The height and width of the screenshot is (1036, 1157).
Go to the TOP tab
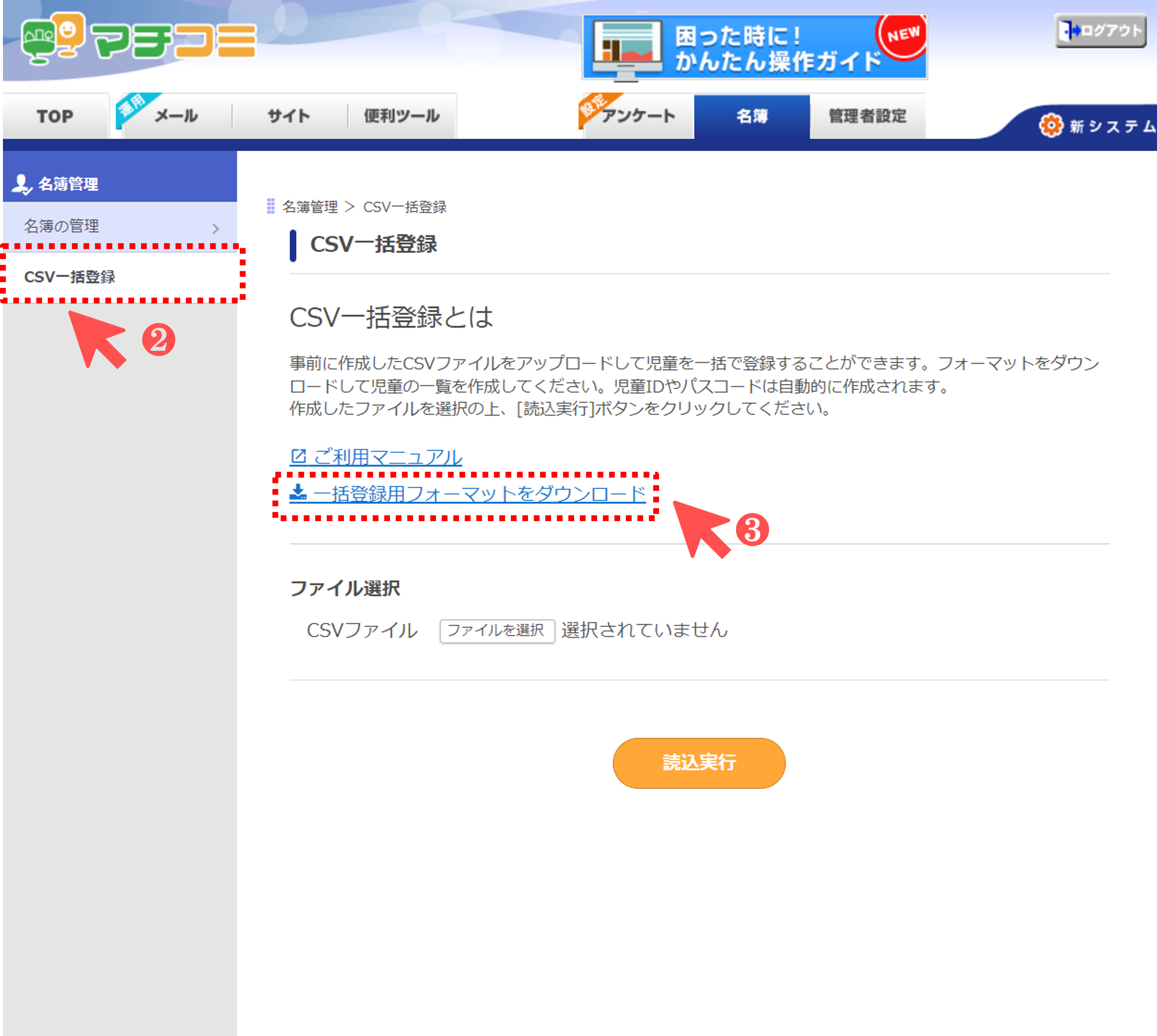click(55, 116)
